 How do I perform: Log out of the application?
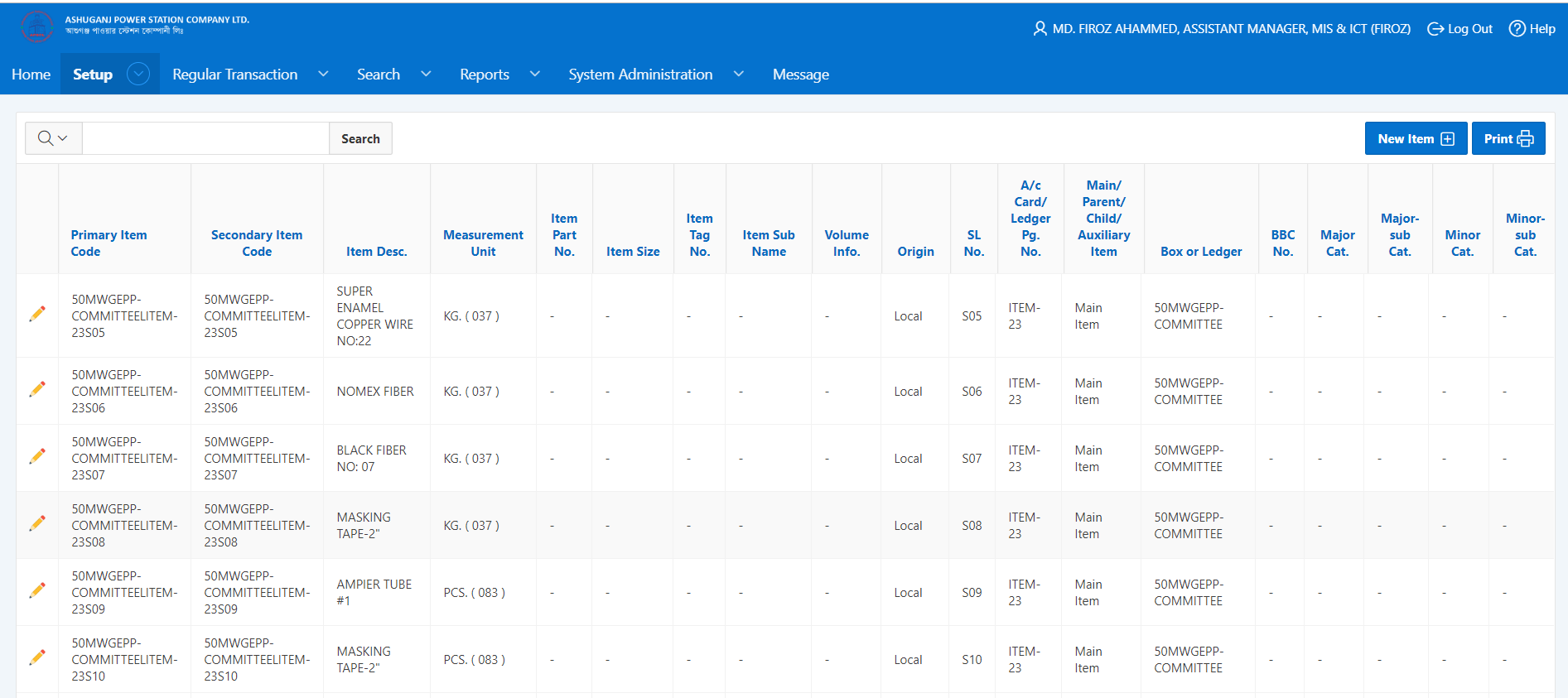(x=1459, y=29)
